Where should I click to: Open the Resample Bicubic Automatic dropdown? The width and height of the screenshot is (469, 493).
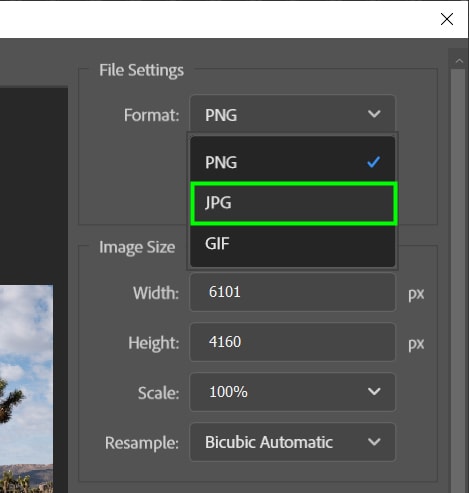click(292, 442)
